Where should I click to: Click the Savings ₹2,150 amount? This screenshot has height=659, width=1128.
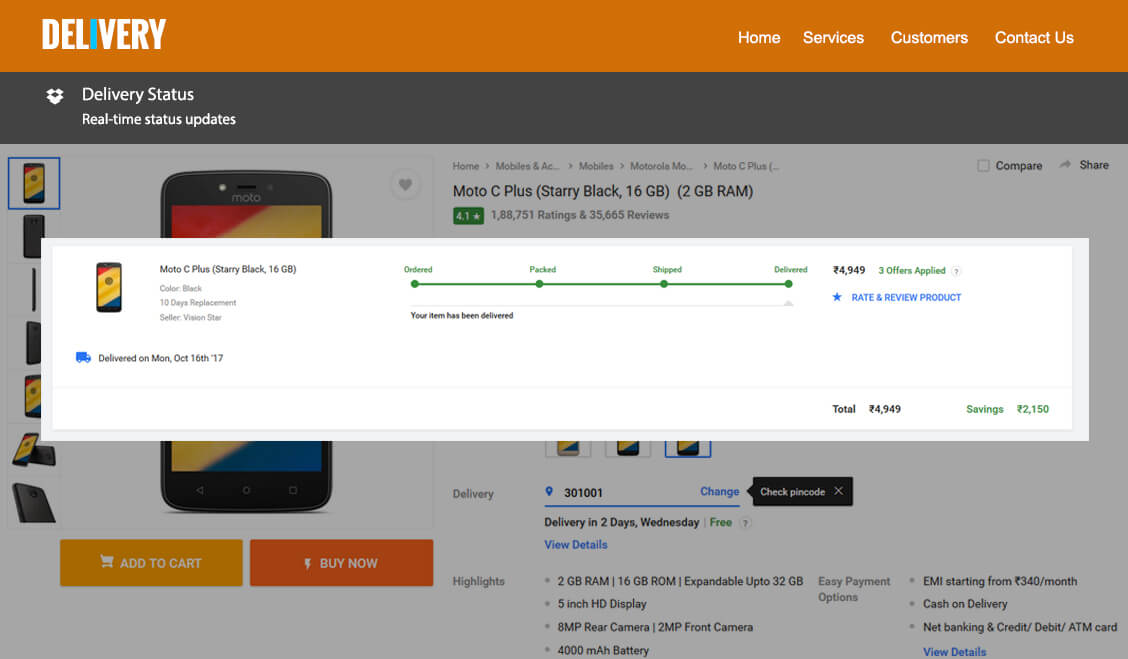click(x=1032, y=409)
